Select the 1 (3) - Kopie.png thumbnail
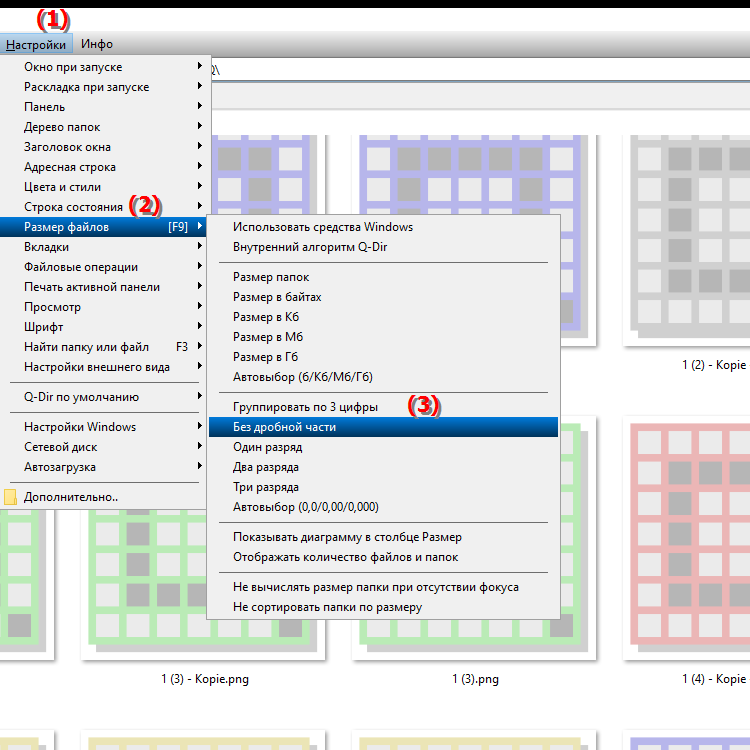The image size is (750, 750). pos(143,586)
